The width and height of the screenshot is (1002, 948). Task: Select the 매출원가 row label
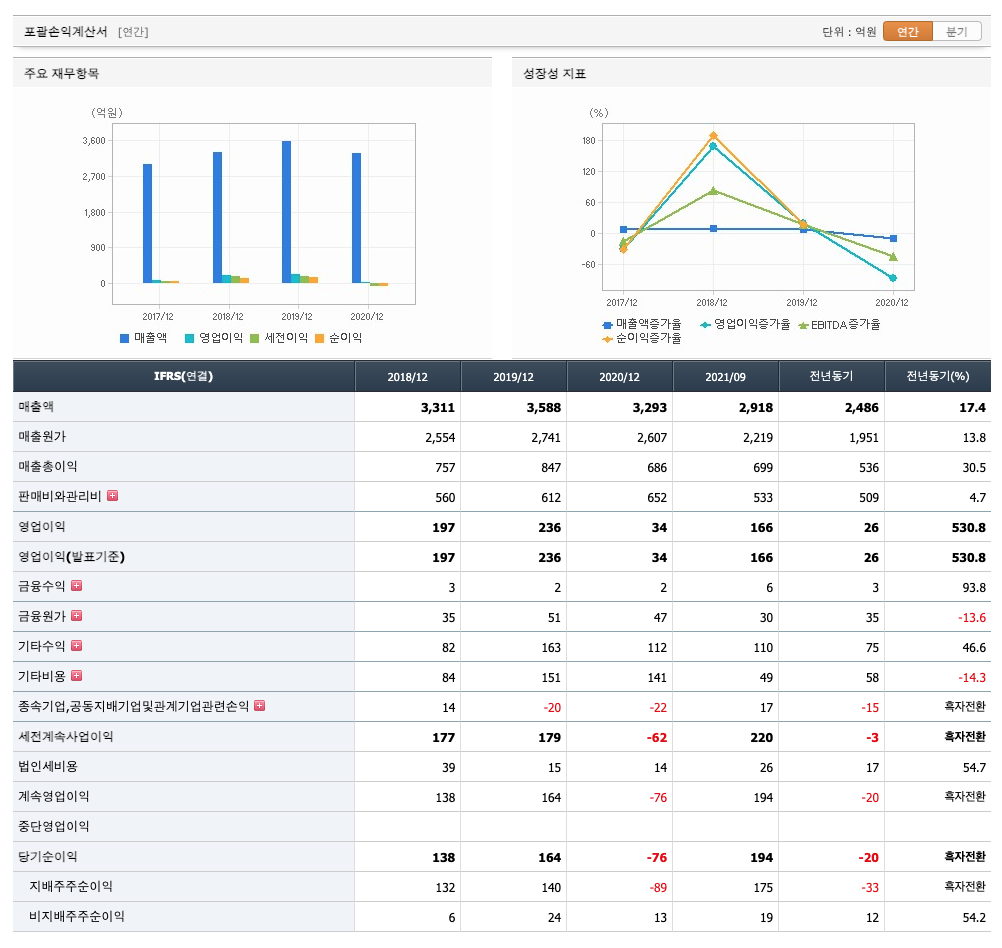tap(42, 437)
